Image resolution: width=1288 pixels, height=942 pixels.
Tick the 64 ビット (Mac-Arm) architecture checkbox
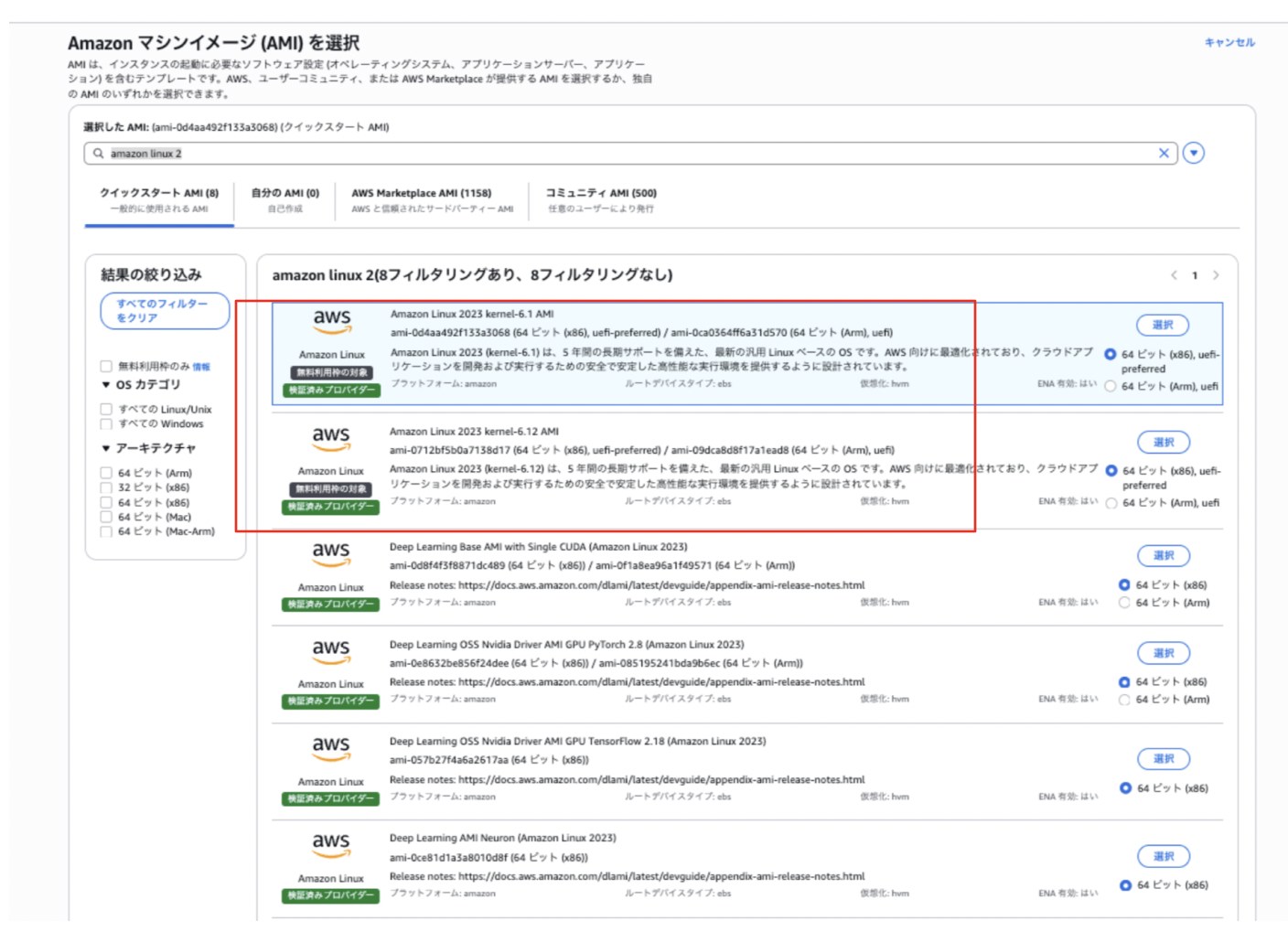pos(106,532)
